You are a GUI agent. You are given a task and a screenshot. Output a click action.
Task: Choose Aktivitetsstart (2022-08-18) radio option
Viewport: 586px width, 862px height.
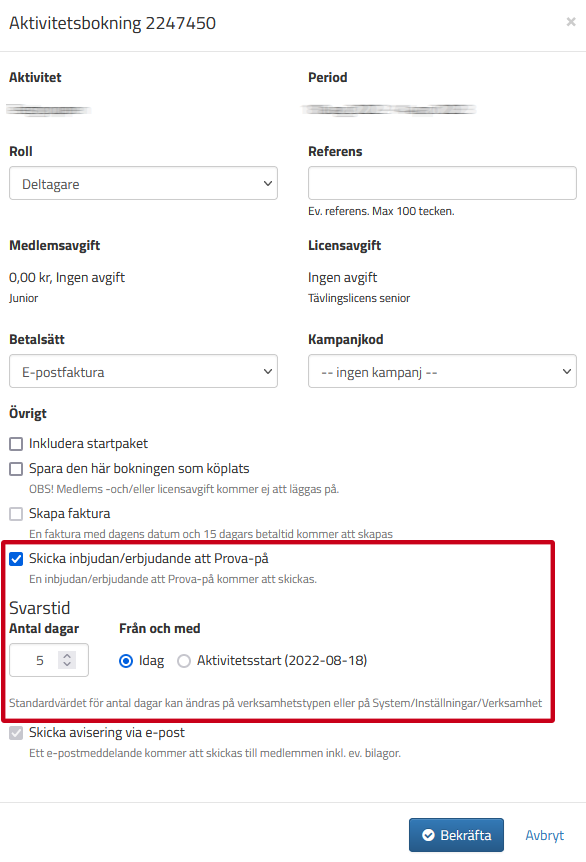pos(184,661)
